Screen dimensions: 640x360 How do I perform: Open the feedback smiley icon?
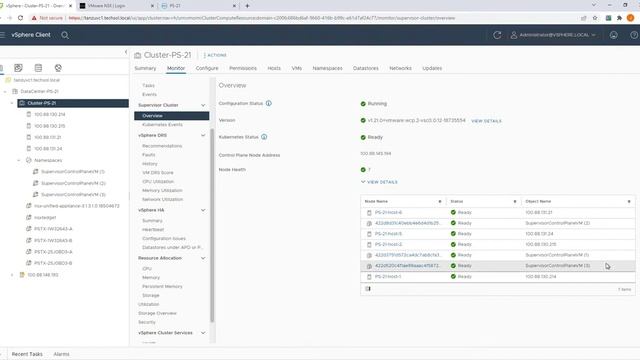coord(613,35)
